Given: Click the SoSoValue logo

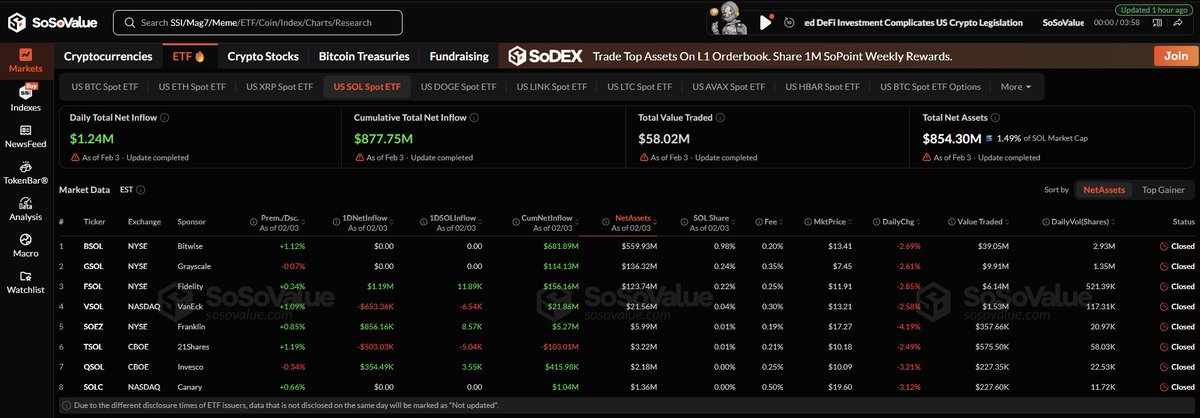Looking at the screenshot, I should (x=52, y=21).
